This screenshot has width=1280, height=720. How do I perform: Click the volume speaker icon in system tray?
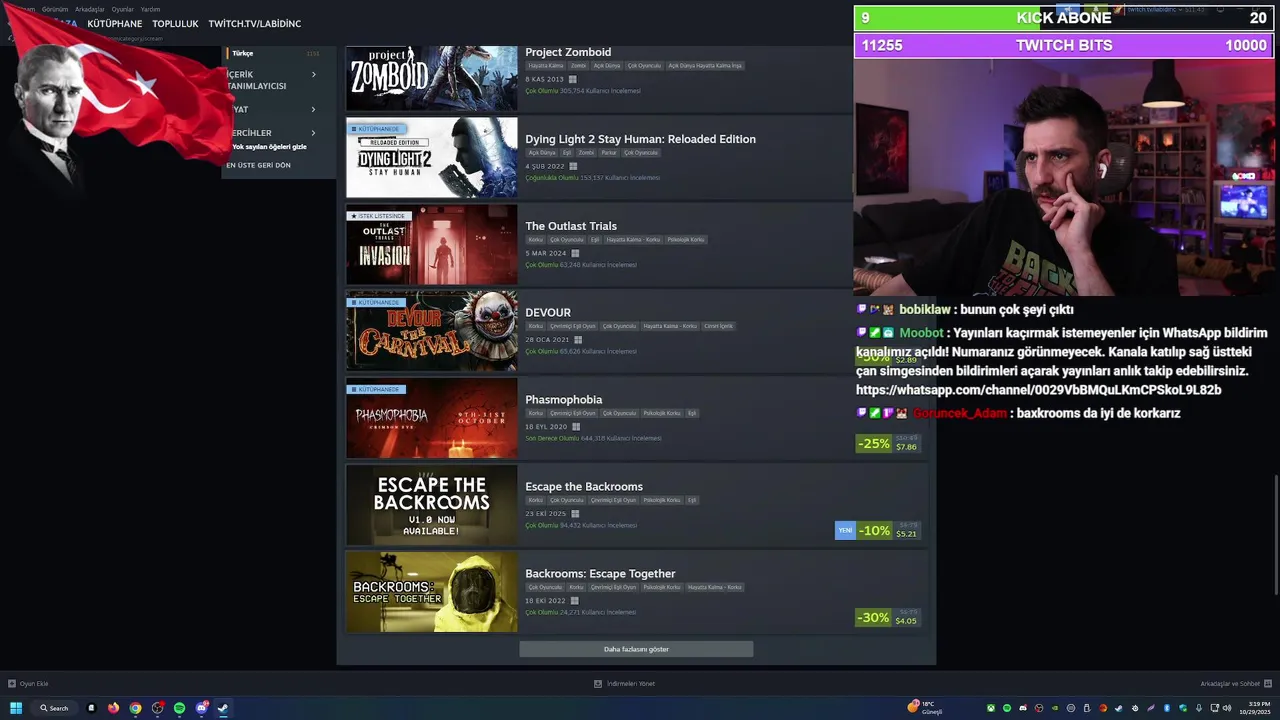(x=1229, y=708)
